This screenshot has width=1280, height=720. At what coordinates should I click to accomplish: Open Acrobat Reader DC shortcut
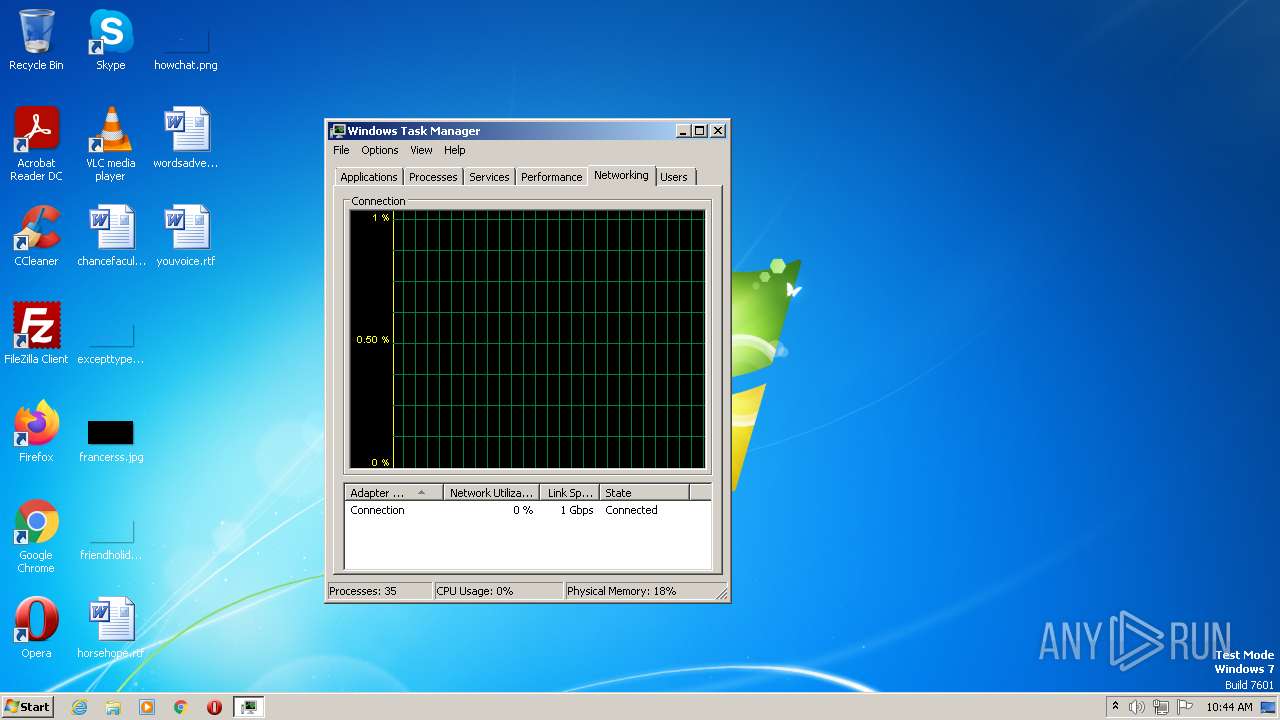coord(36,144)
